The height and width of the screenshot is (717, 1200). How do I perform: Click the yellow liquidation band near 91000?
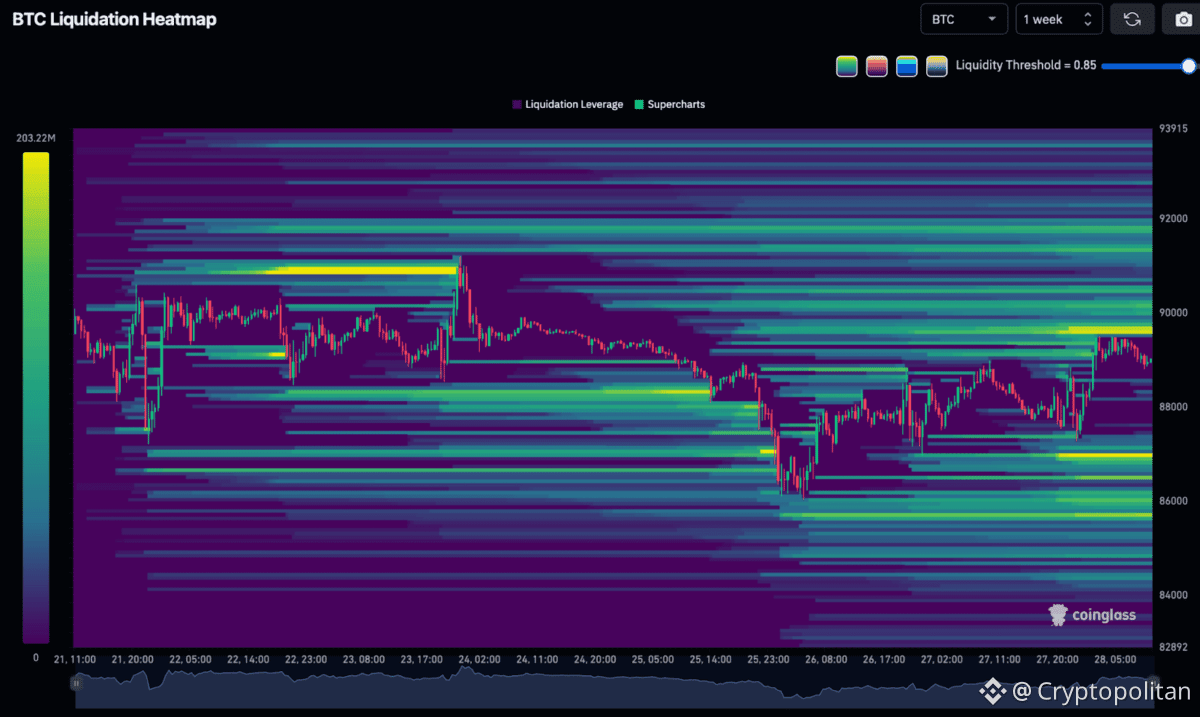360,270
